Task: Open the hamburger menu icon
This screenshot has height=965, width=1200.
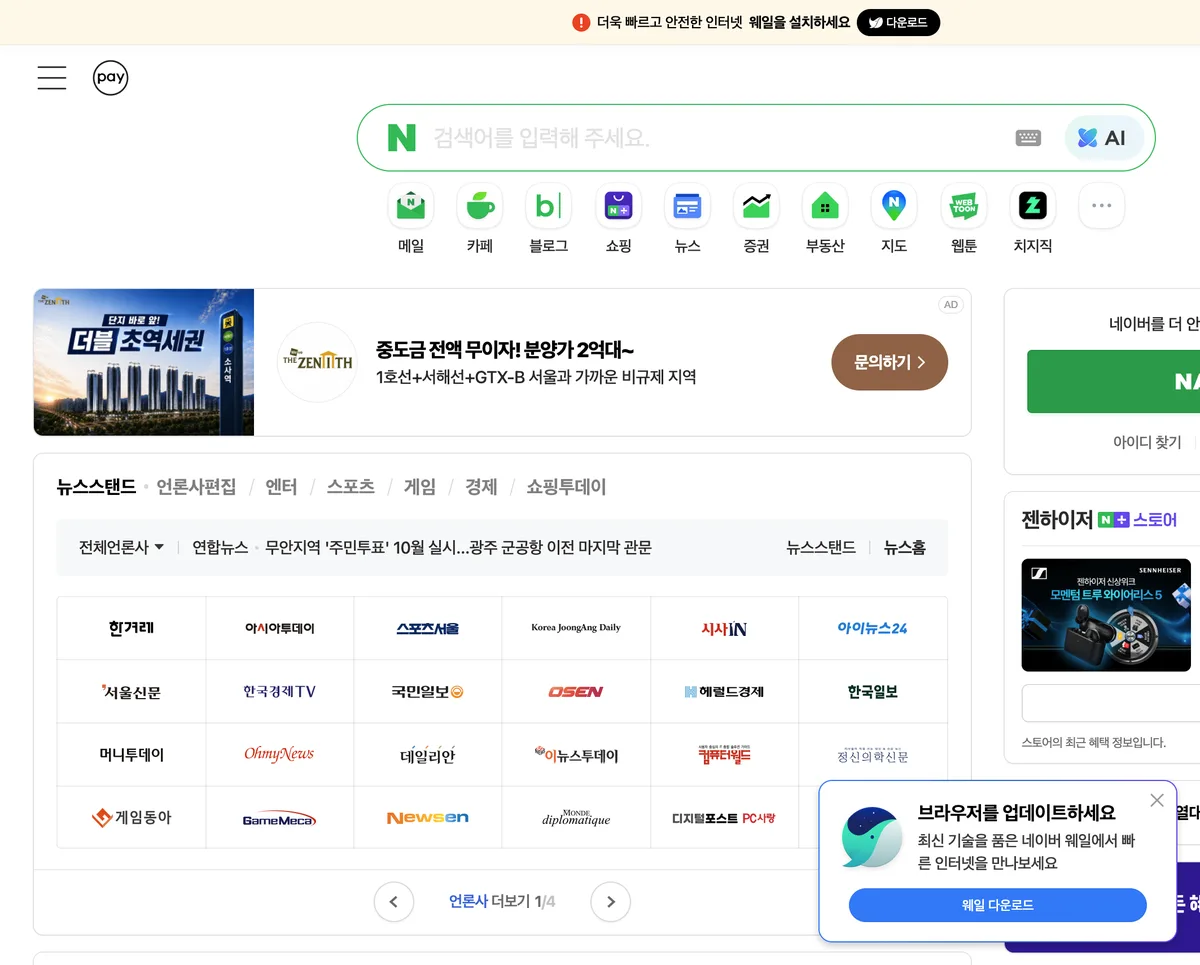Action: coord(52,78)
